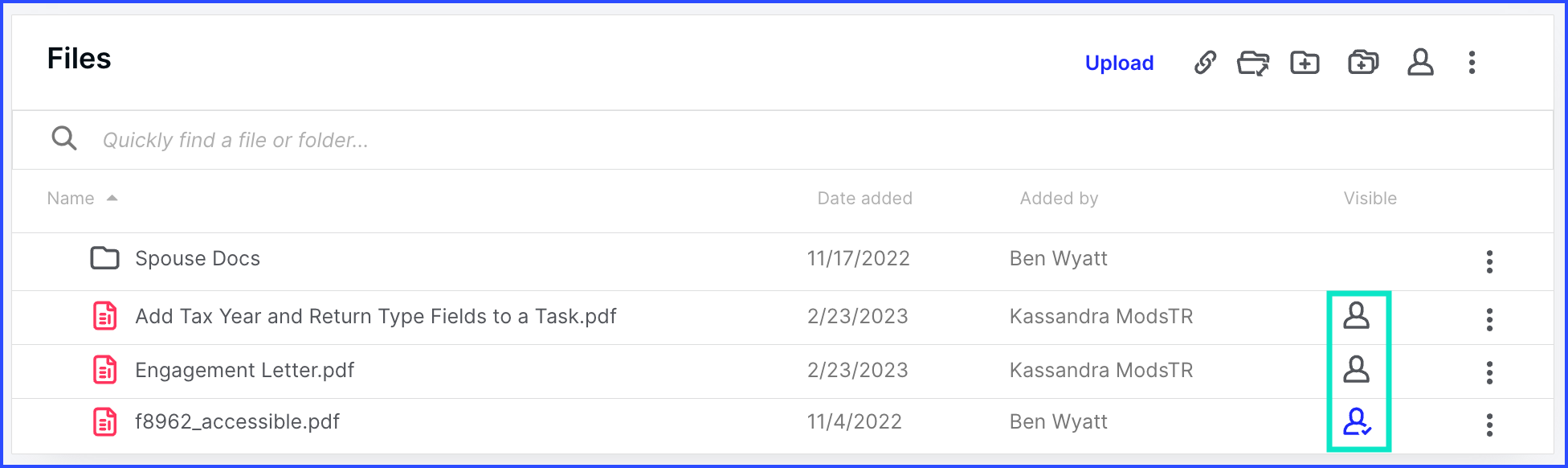Viewport: 1568px width, 468px height.
Task: Click the link icon in Files header
Action: point(1205,63)
